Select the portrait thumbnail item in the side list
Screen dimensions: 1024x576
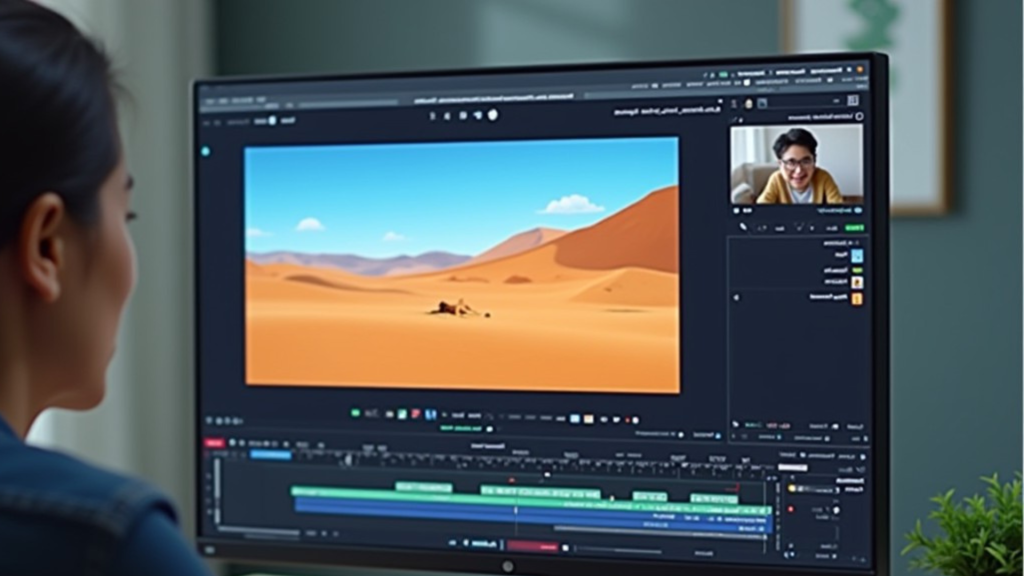click(857, 282)
